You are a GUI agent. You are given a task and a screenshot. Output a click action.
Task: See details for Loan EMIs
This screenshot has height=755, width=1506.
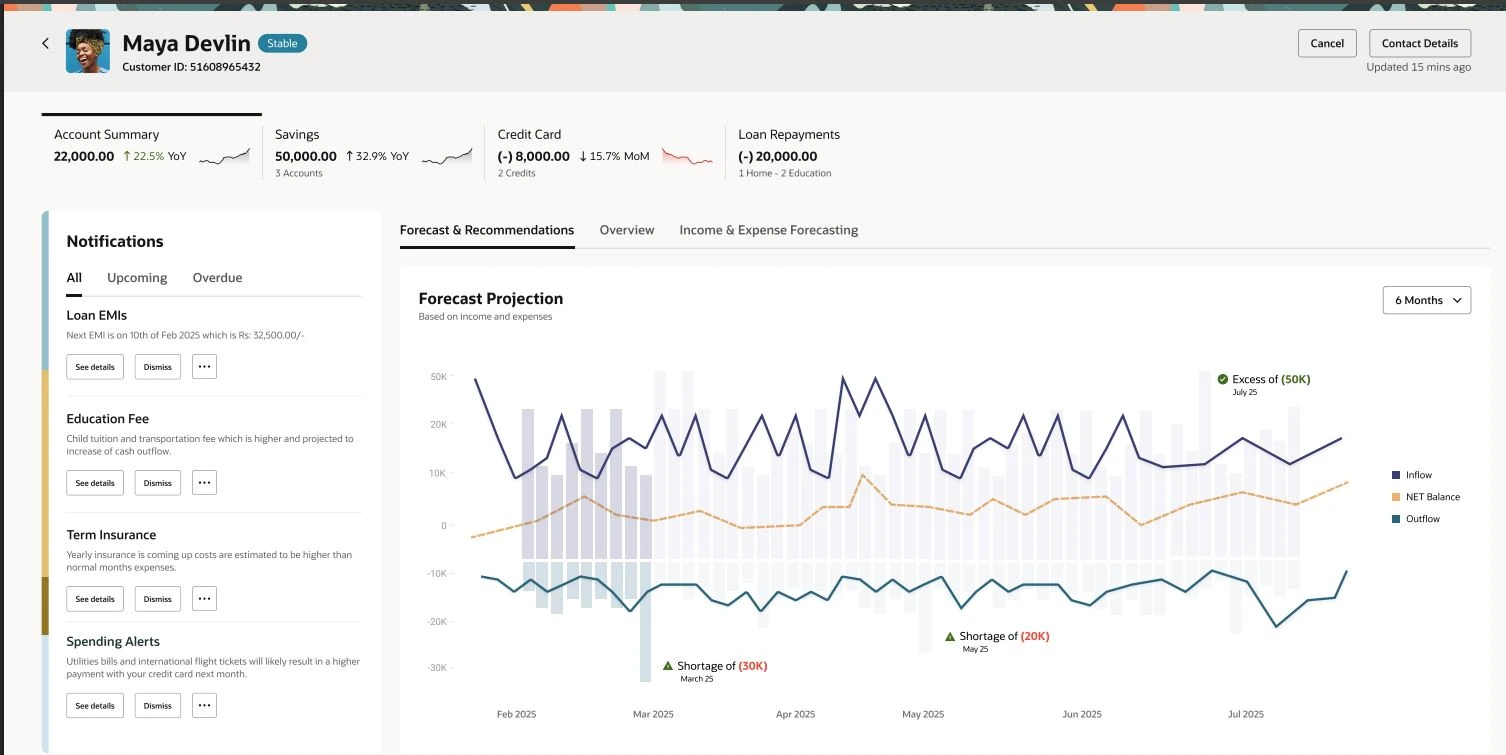click(95, 366)
